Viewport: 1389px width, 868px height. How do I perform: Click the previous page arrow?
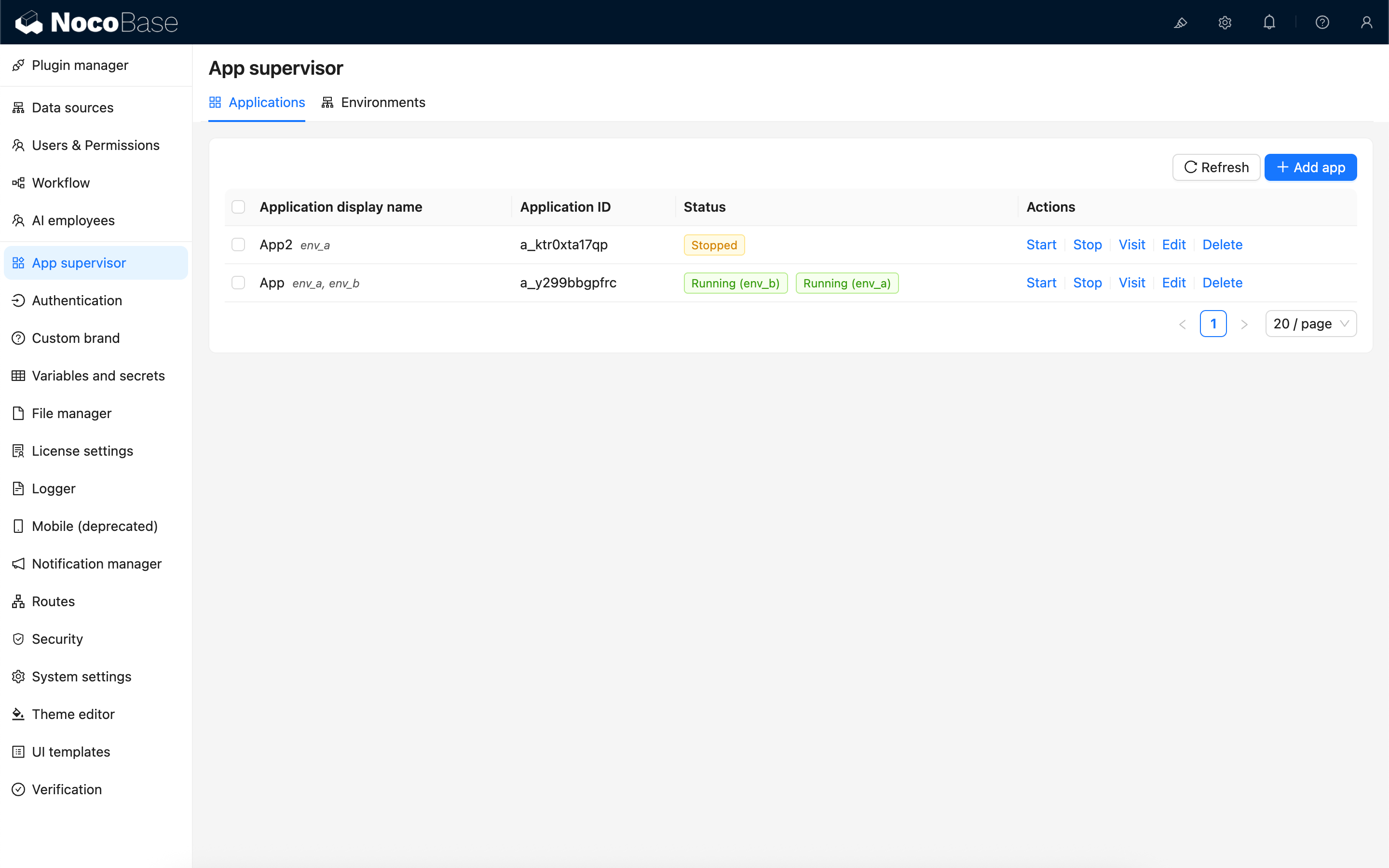tap(1183, 325)
